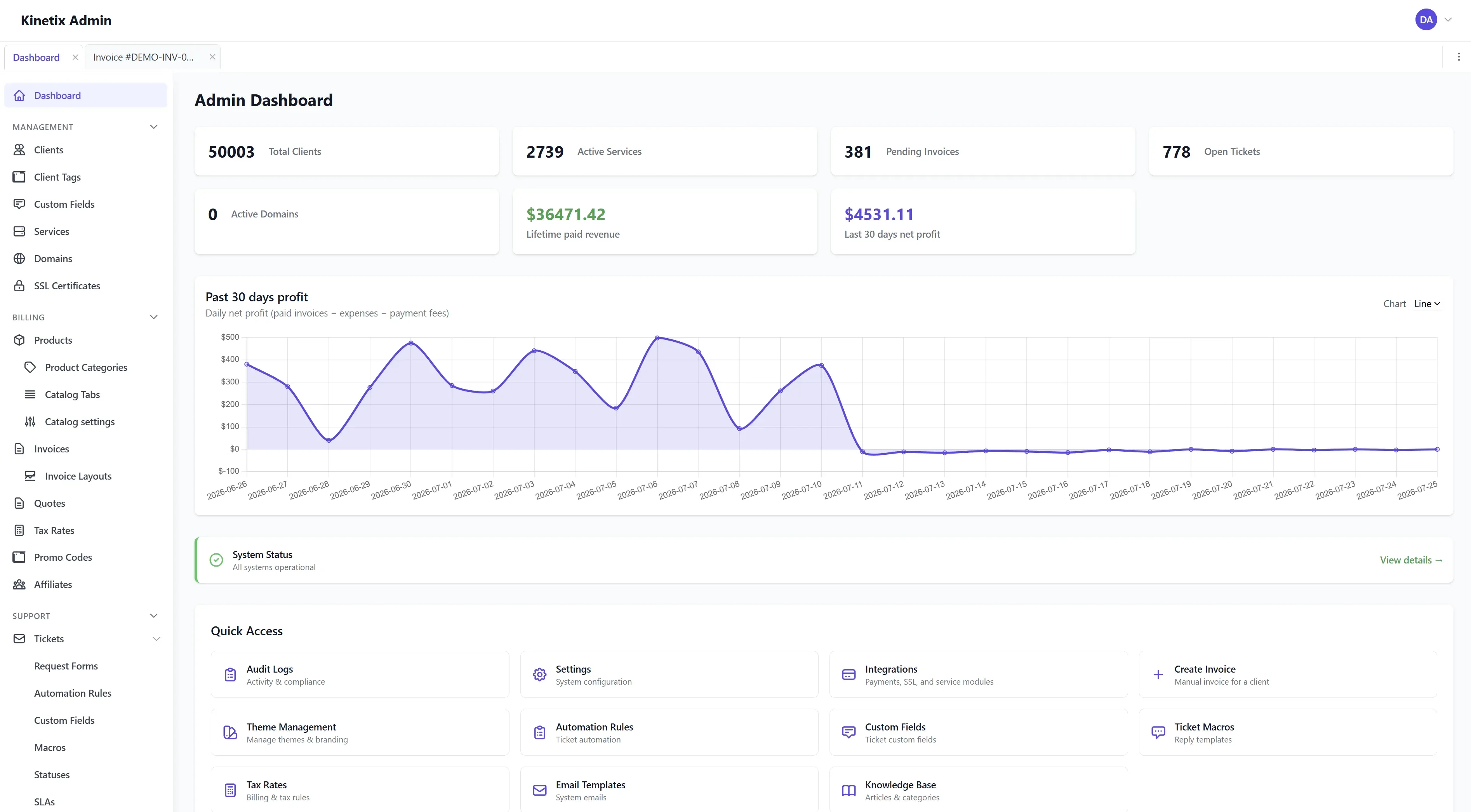
Task: Click the Domains globe icon
Action: click(x=19, y=259)
